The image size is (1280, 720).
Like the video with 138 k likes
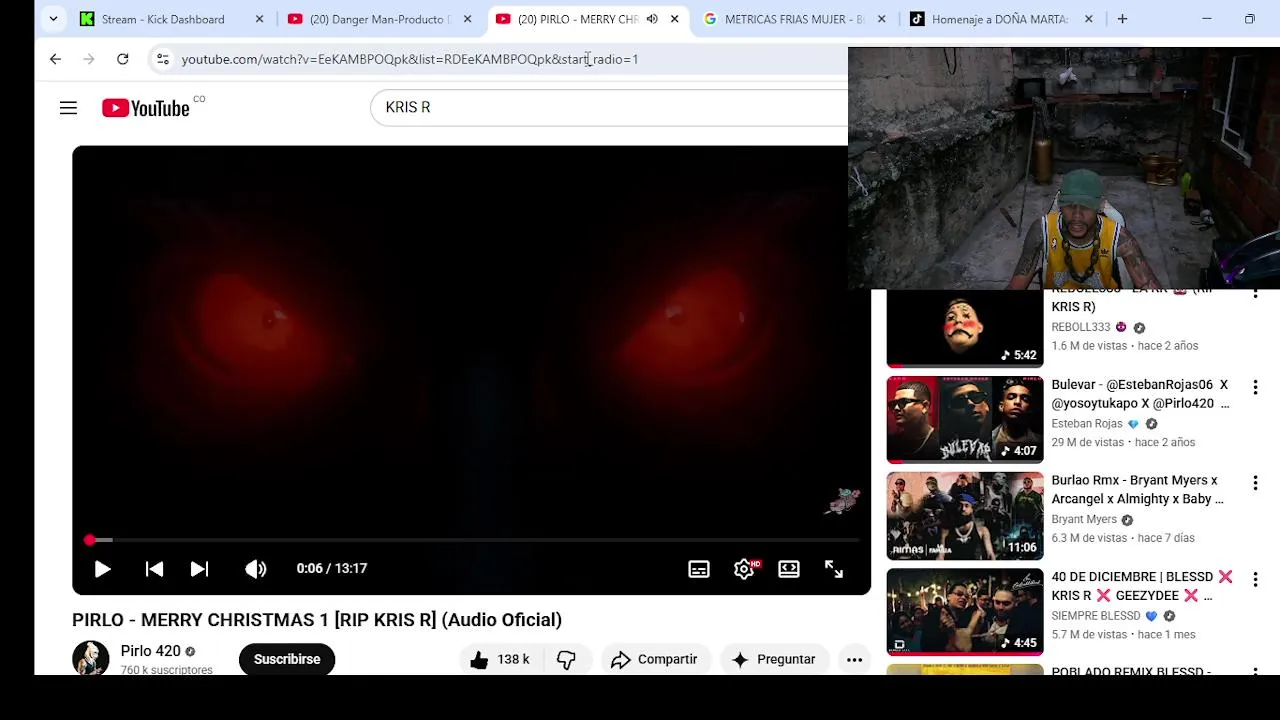[500, 659]
